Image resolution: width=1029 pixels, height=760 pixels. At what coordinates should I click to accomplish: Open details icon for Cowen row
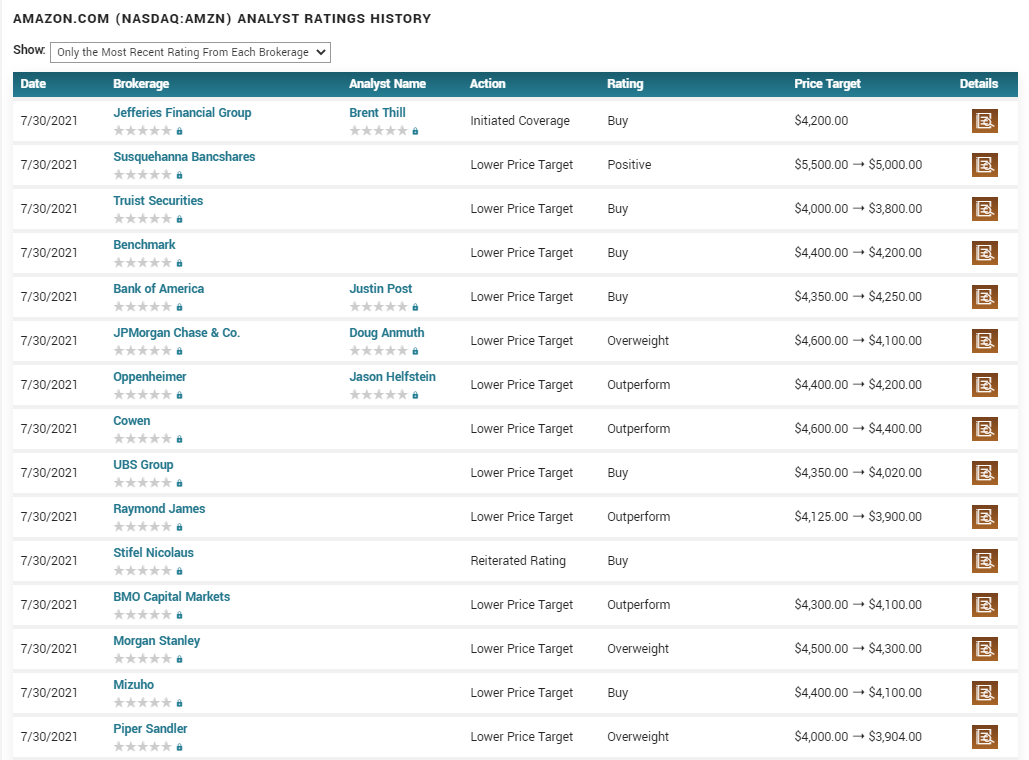(x=984, y=429)
